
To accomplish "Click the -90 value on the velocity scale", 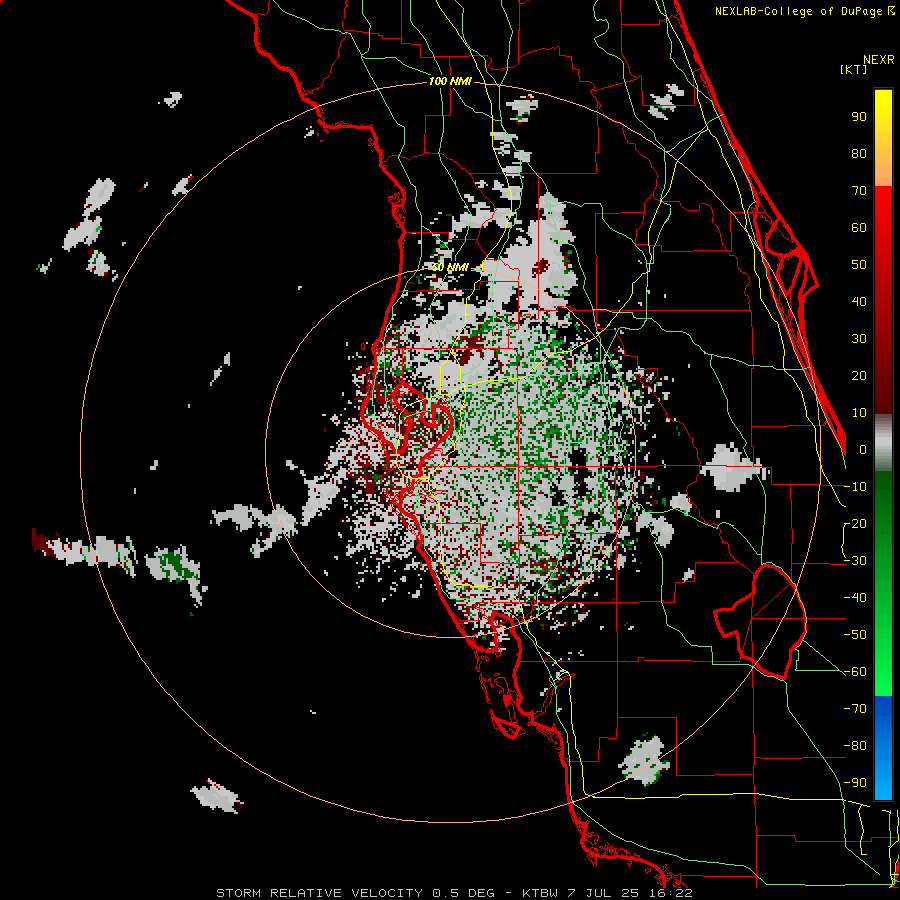I will point(855,783).
